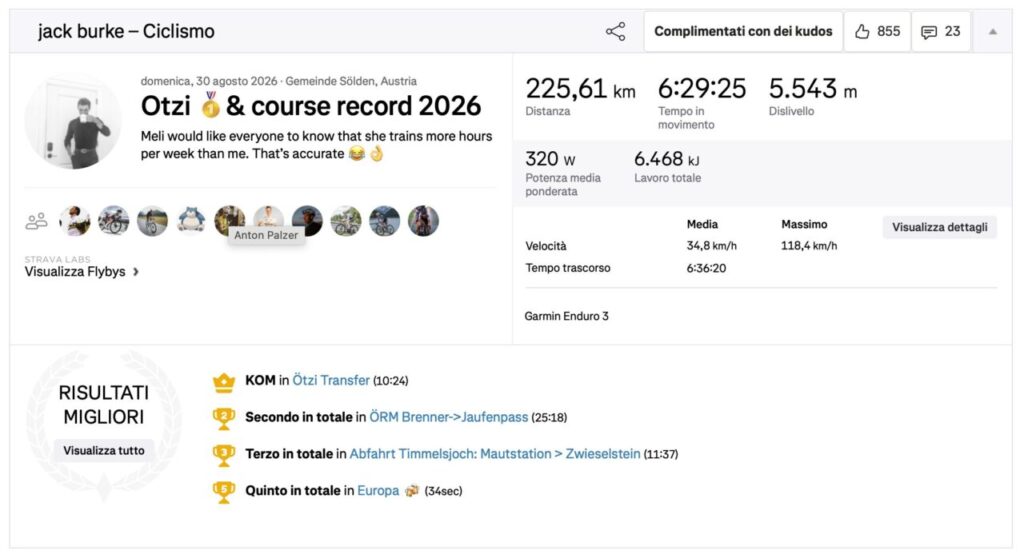Open jack burke's profile photo
The height and width of the screenshot is (558, 1024).
73,122
